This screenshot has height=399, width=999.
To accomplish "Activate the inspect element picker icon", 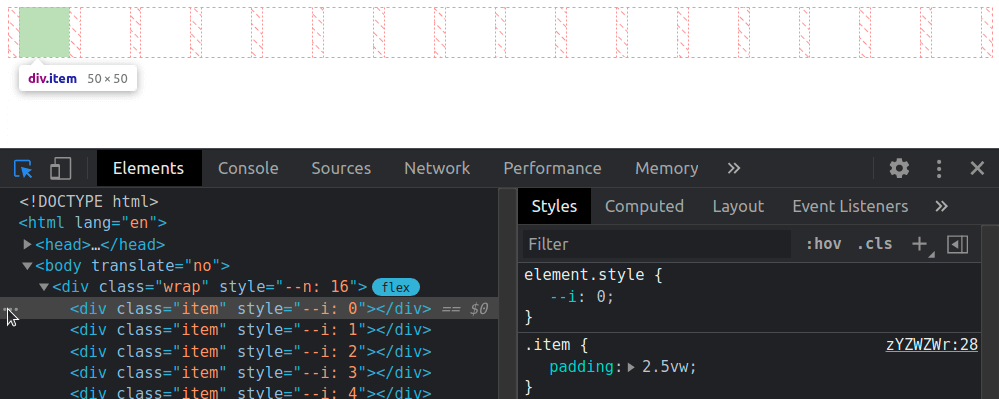I will point(24,169).
